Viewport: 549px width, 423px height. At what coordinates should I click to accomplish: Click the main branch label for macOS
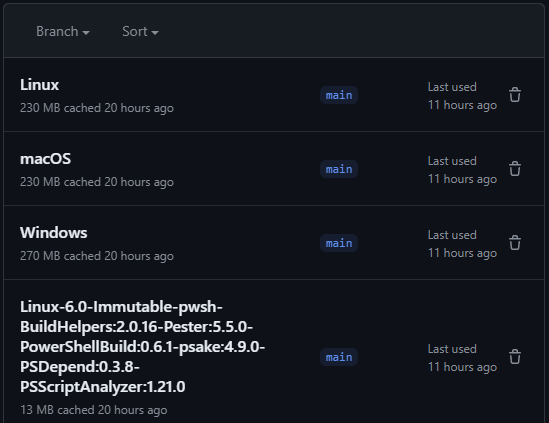339,169
